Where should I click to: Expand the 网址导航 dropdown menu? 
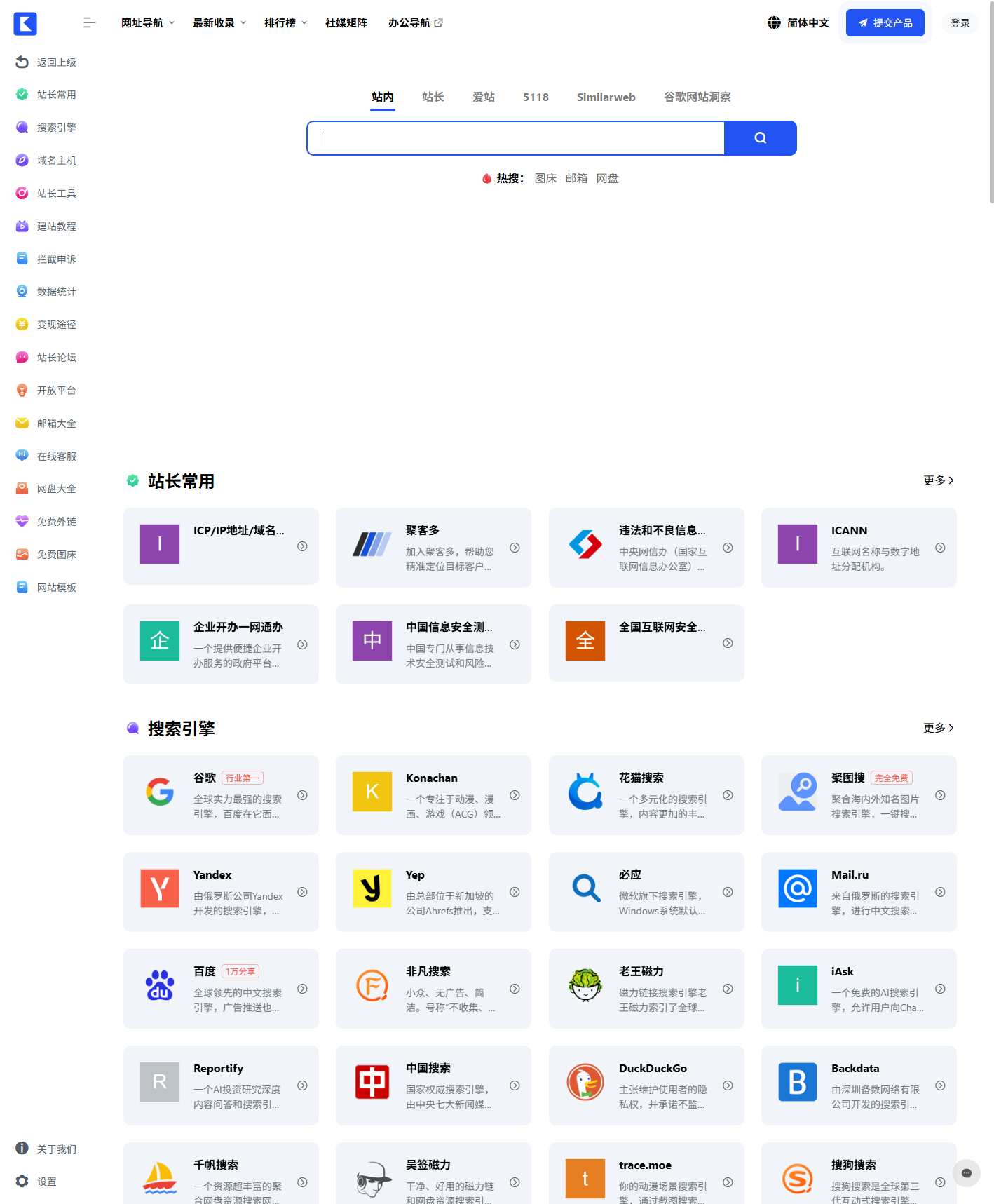click(x=148, y=23)
